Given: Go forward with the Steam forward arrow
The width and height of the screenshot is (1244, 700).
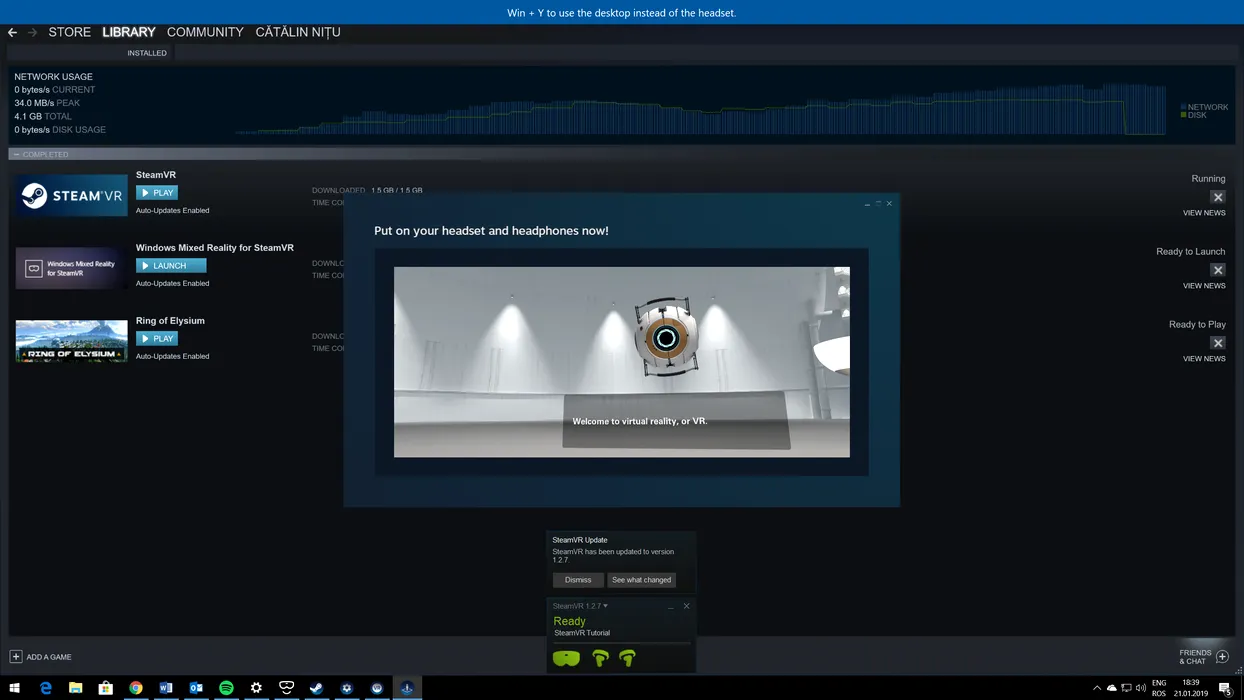Looking at the screenshot, I should tap(32, 33).
